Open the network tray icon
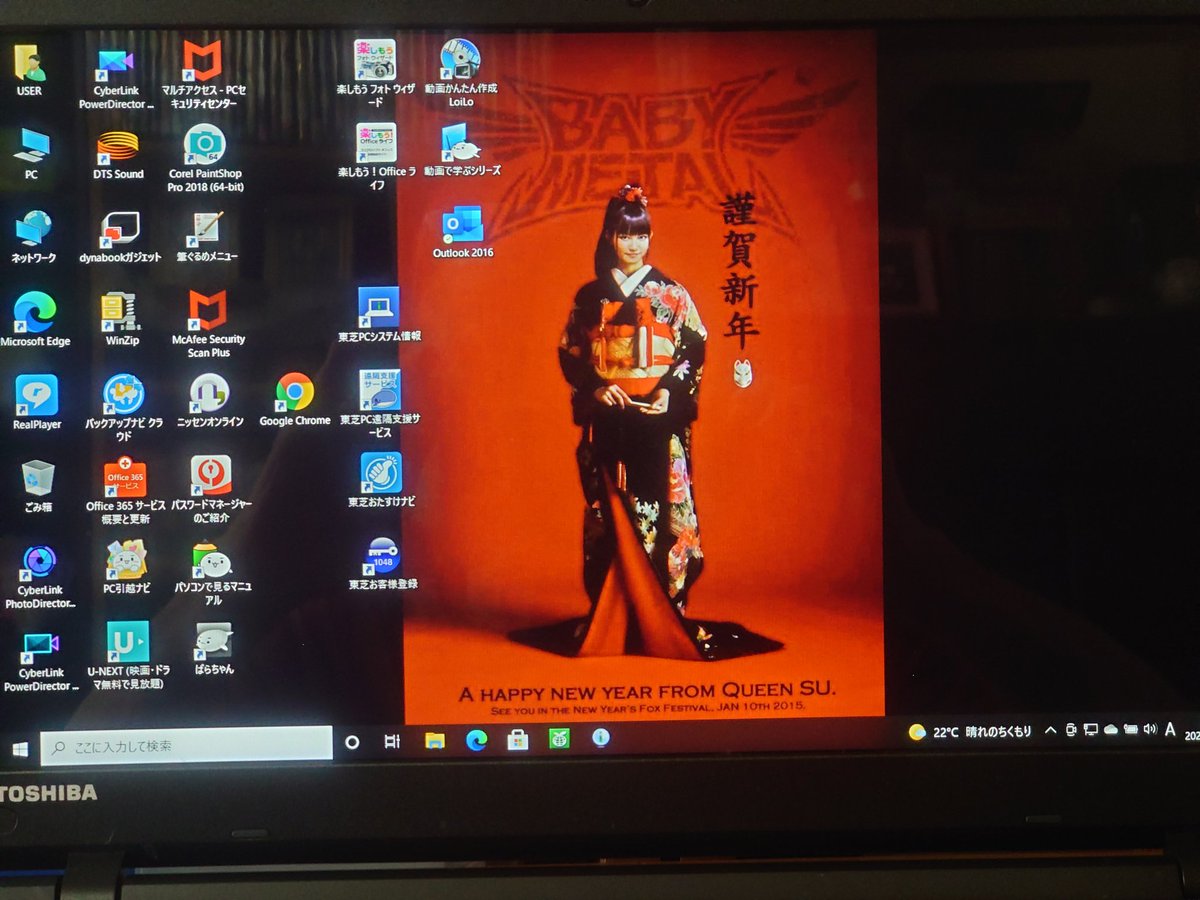The height and width of the screenshot is (900, 1200). tap(1091, 730)
